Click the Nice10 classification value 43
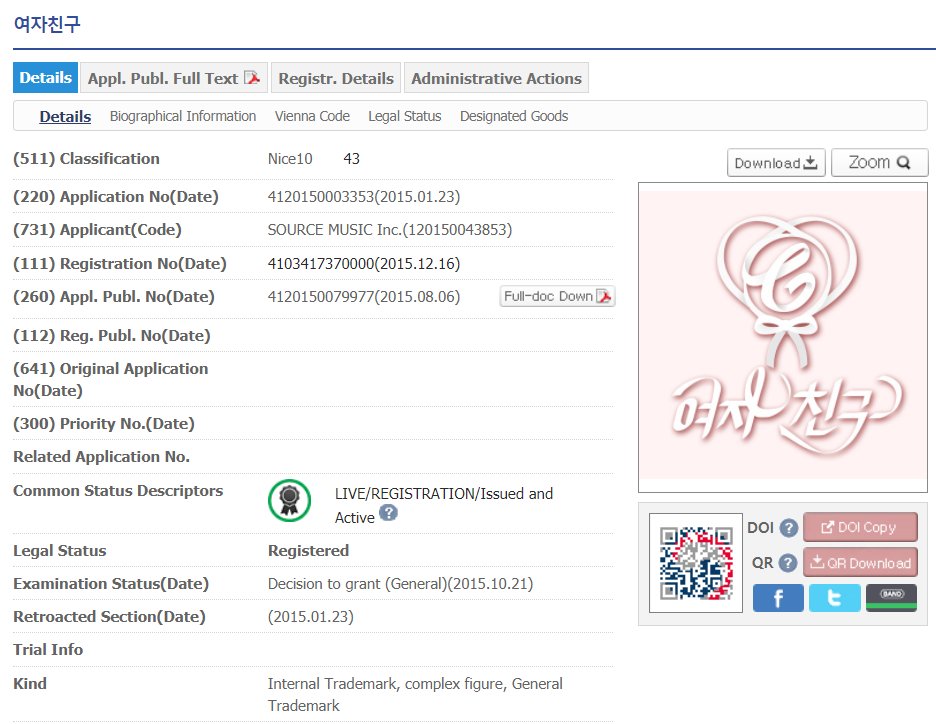The image size is (936, 724). (x=352, y=159)
